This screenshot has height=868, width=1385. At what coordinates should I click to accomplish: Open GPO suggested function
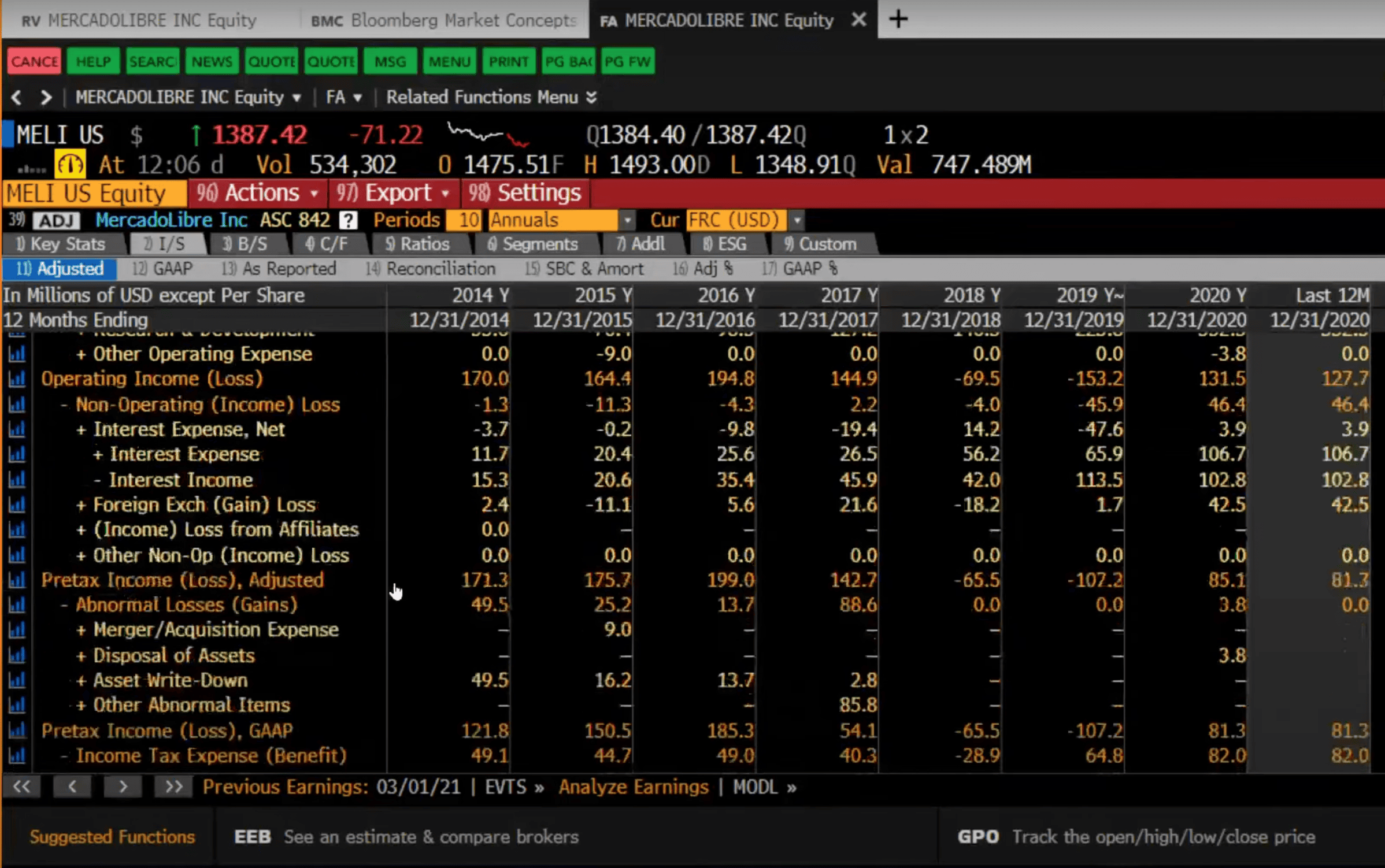(x=1136, y=837)
